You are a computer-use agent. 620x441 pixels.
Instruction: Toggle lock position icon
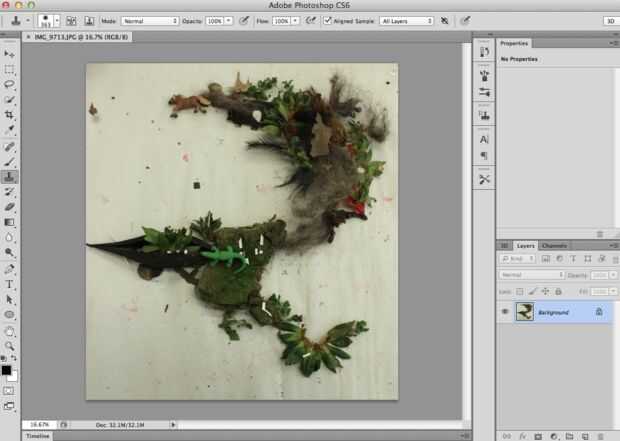coord(545,291)
